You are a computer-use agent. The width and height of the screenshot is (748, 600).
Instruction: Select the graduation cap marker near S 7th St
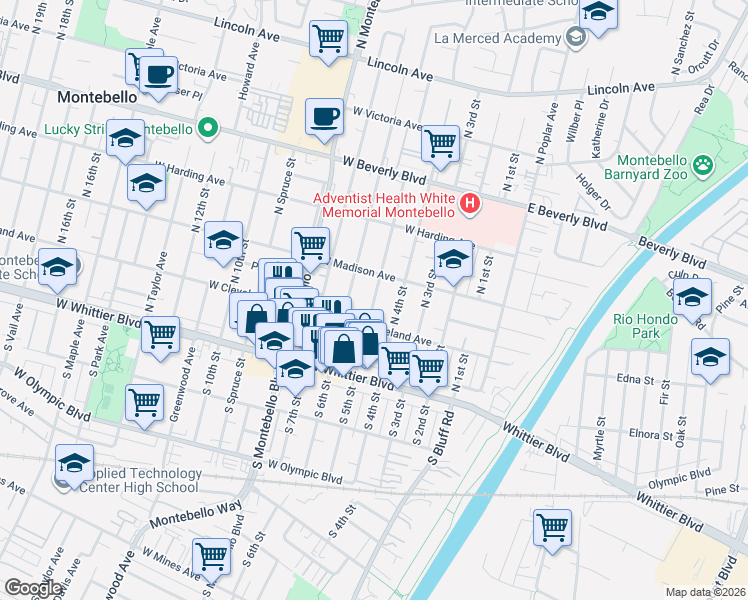pos(295,370)
